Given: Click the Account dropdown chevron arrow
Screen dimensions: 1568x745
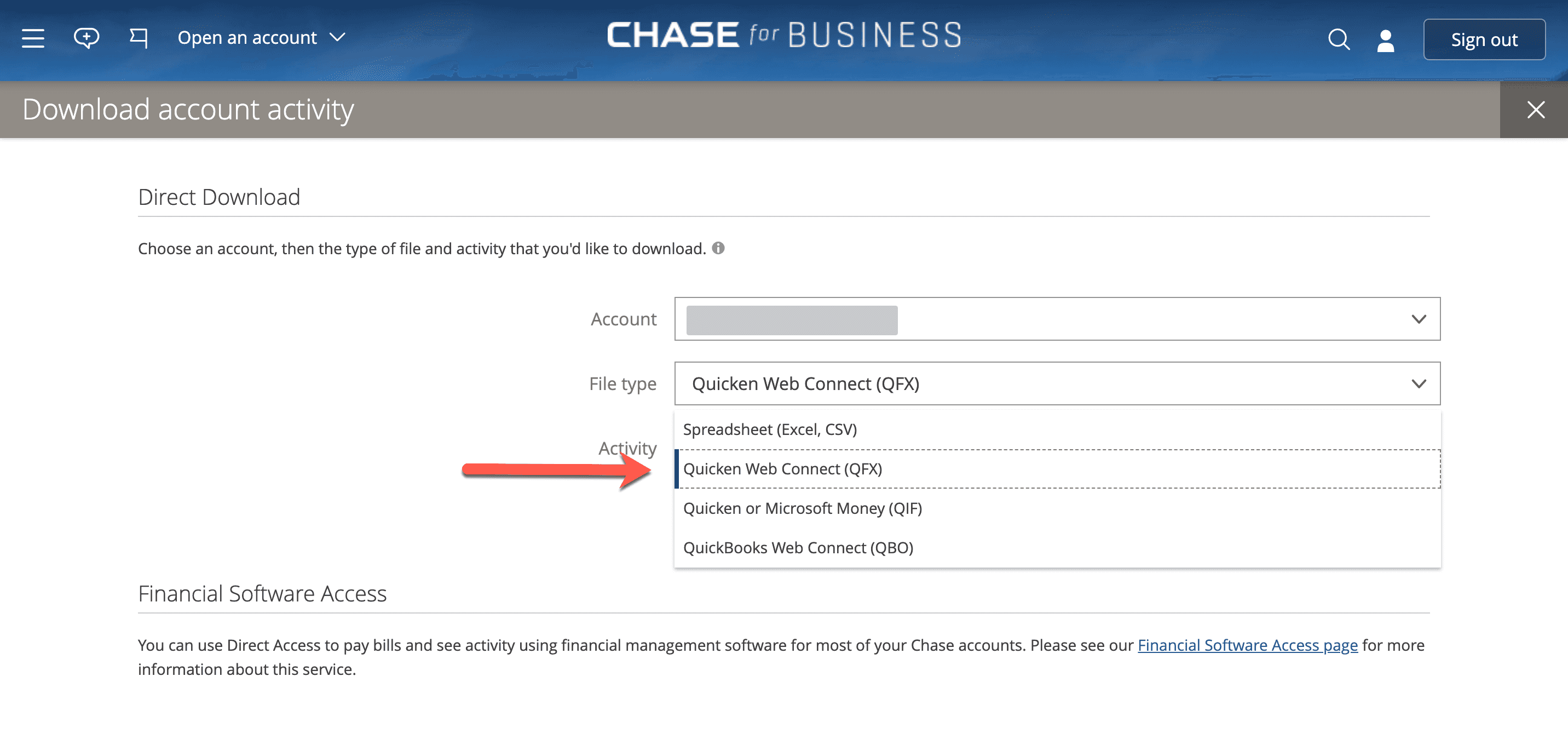Looking at the screenshot, I should point(1418,319).
